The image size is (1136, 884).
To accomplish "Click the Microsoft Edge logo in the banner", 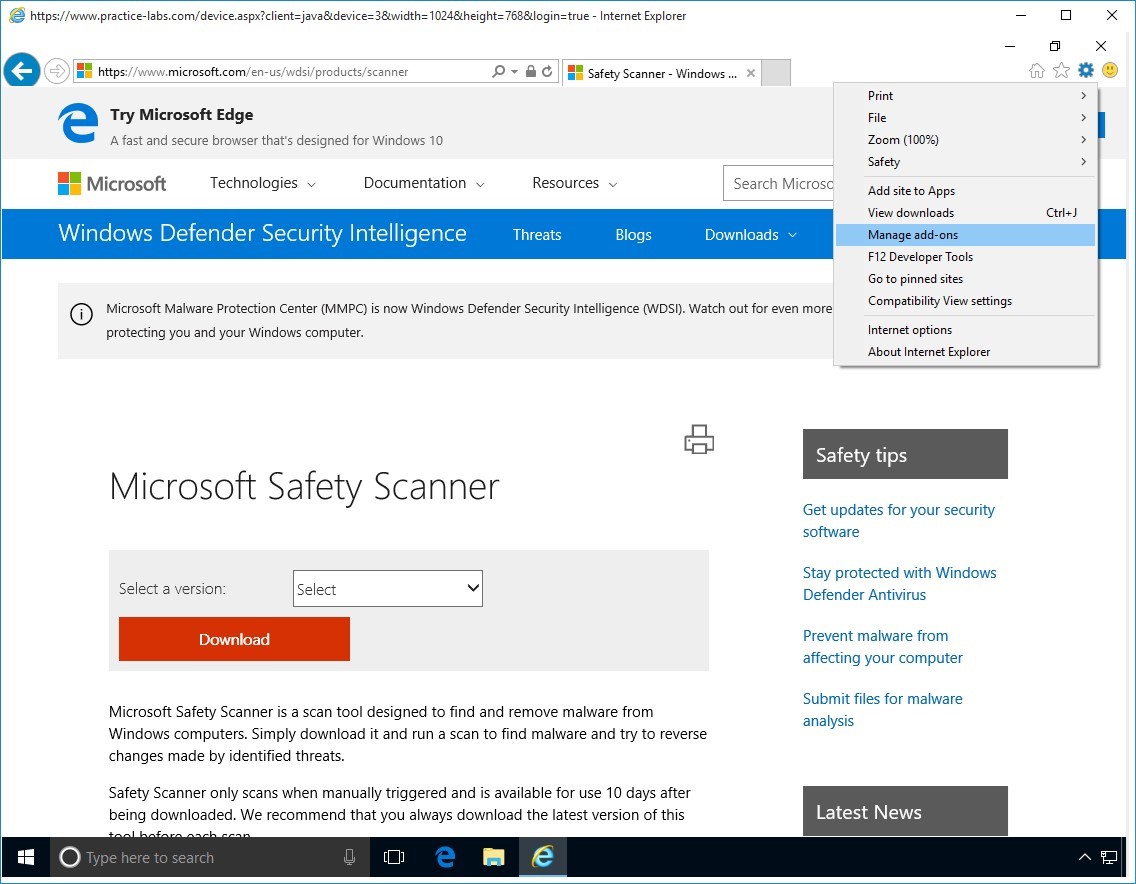I will (78, 123).
